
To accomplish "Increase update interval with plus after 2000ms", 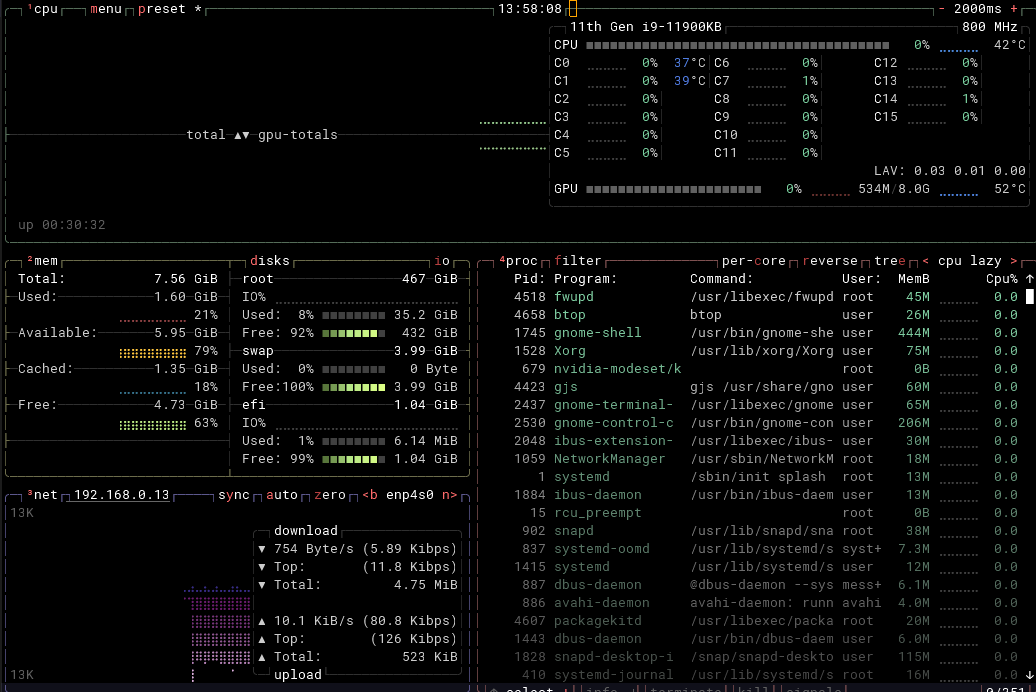I will (x=1014, y=9).
